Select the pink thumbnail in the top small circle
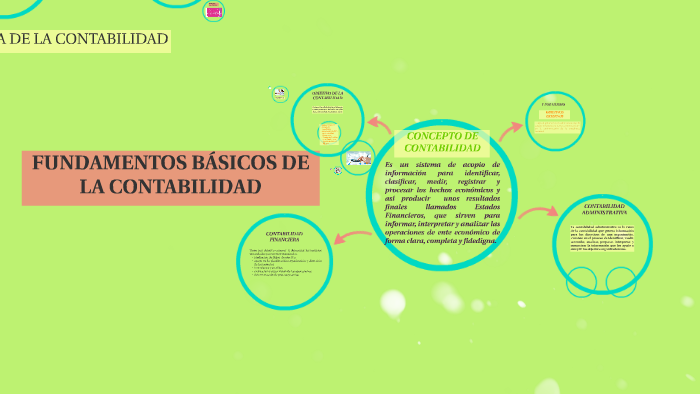 click(x=213, y=12)
